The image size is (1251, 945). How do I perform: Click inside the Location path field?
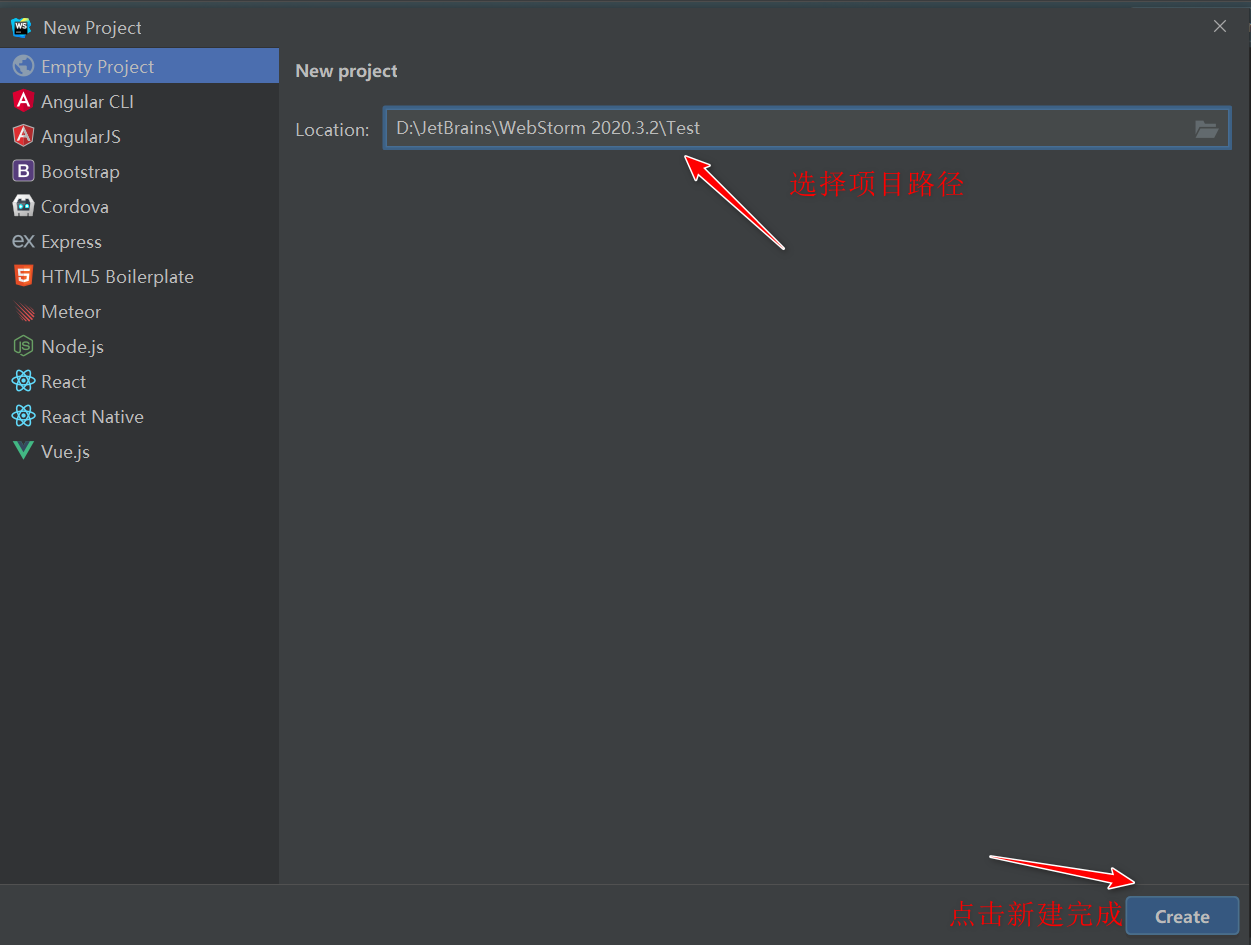700,128
